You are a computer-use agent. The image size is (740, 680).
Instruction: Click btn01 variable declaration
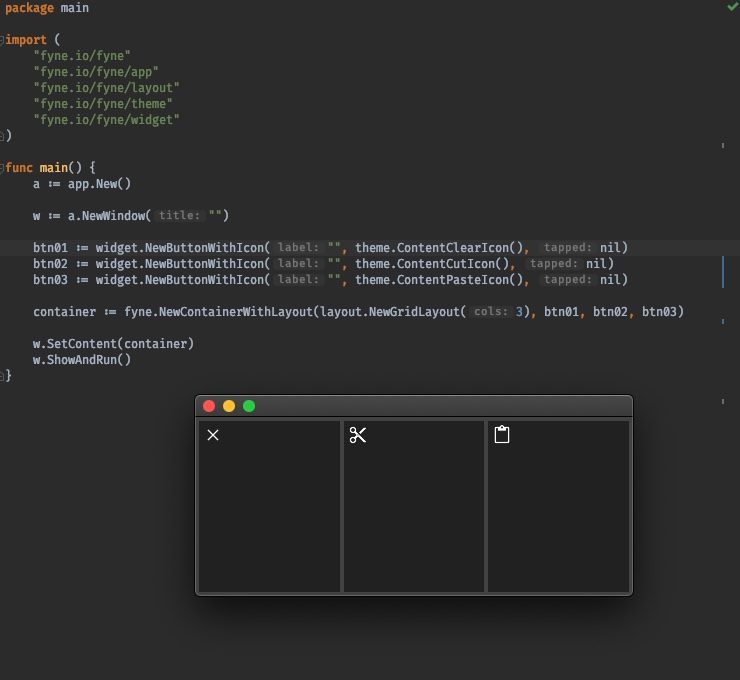pos(50,248)
